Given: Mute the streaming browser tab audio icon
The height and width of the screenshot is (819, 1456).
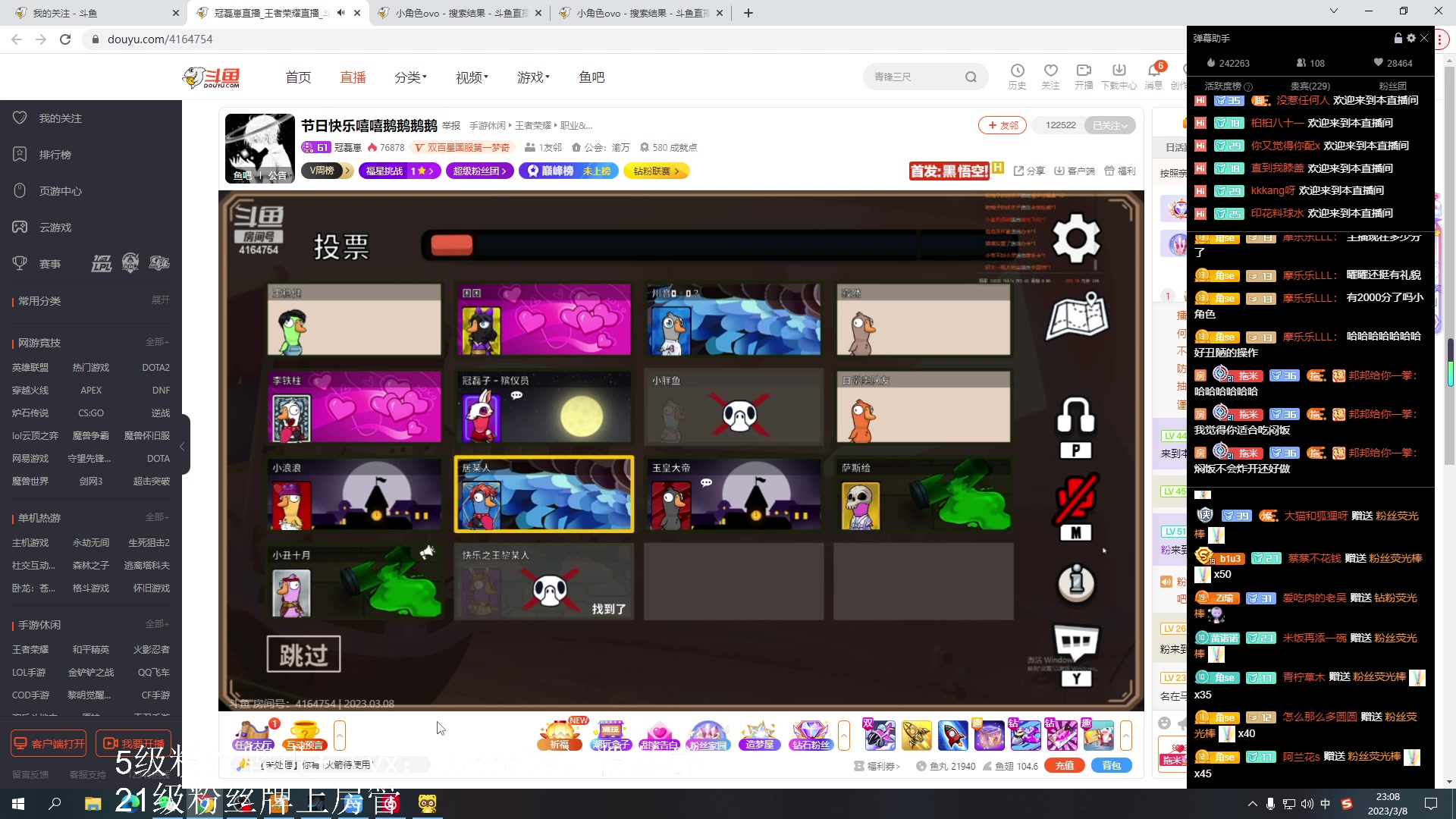Looking at the screenshot, I should [x=341, y=13].
